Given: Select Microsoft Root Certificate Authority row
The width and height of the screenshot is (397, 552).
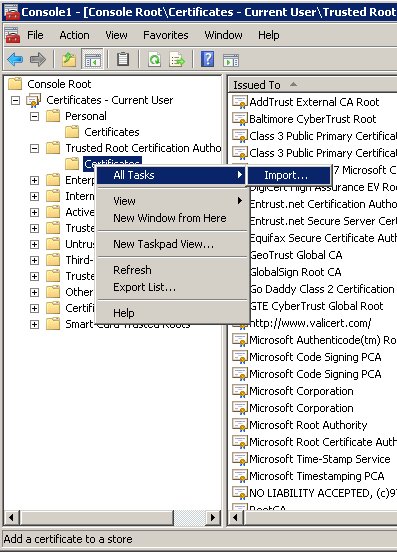Looking at the screenshot, I should 323,442.
